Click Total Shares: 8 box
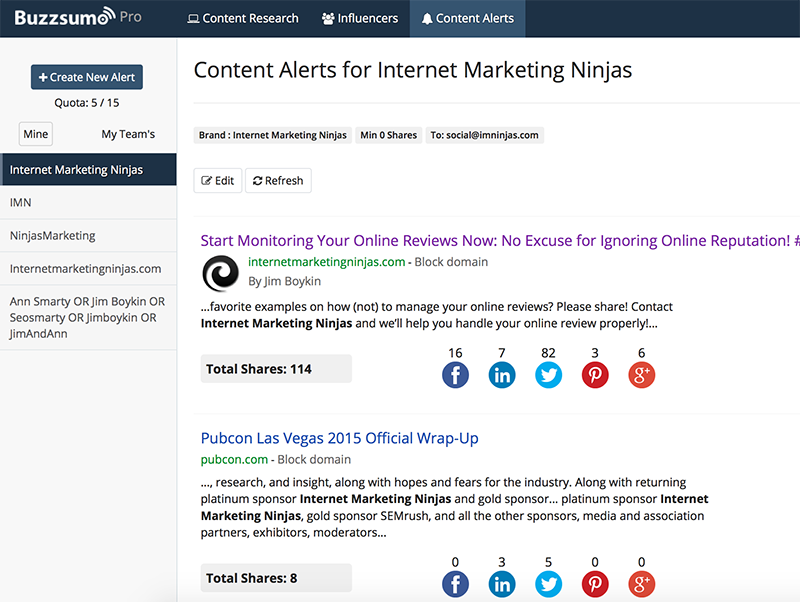Viewport: 800px width, 602px height. 276,578
